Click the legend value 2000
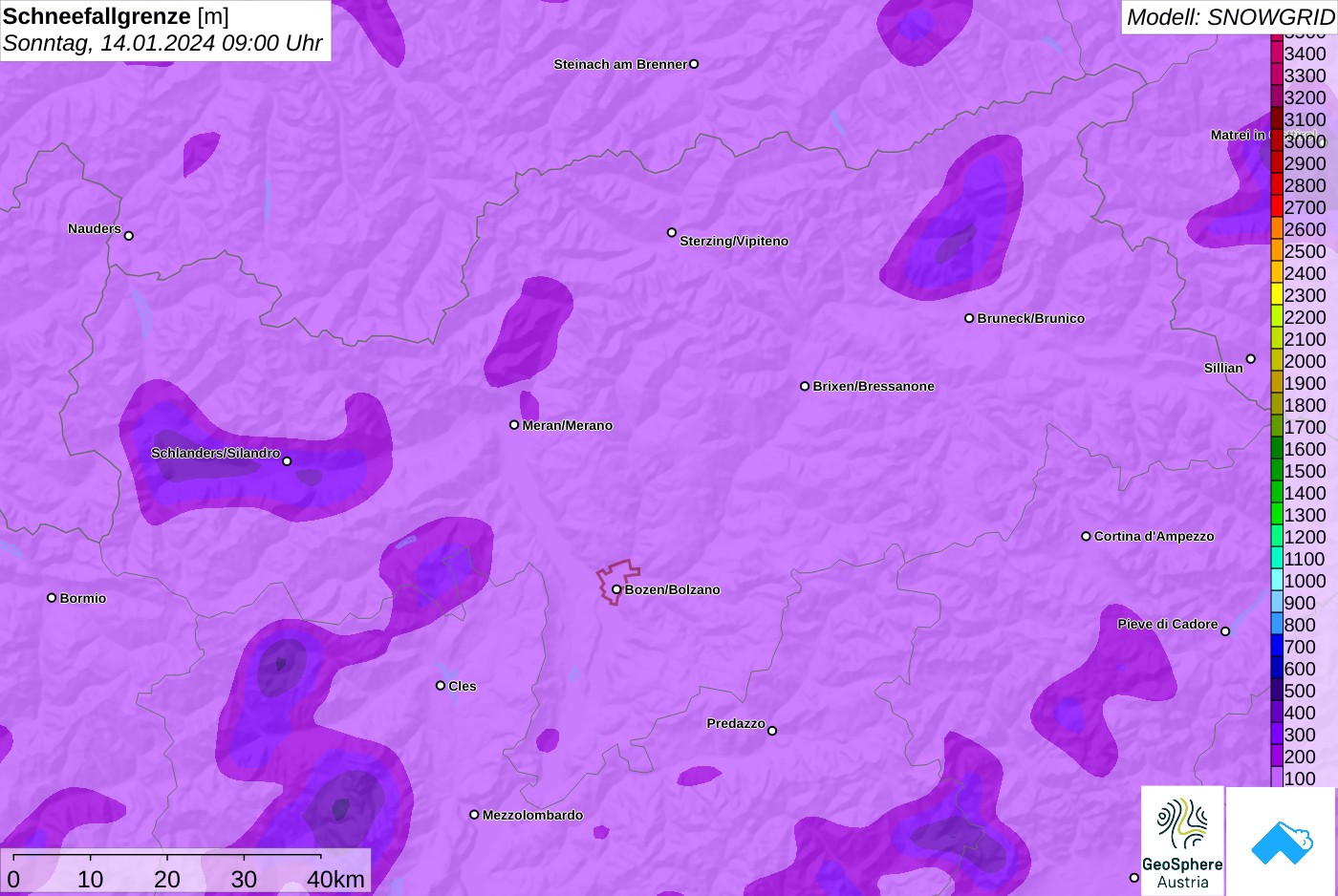Viewport: 1338px width, 896px height. [x=1305, y=361]
